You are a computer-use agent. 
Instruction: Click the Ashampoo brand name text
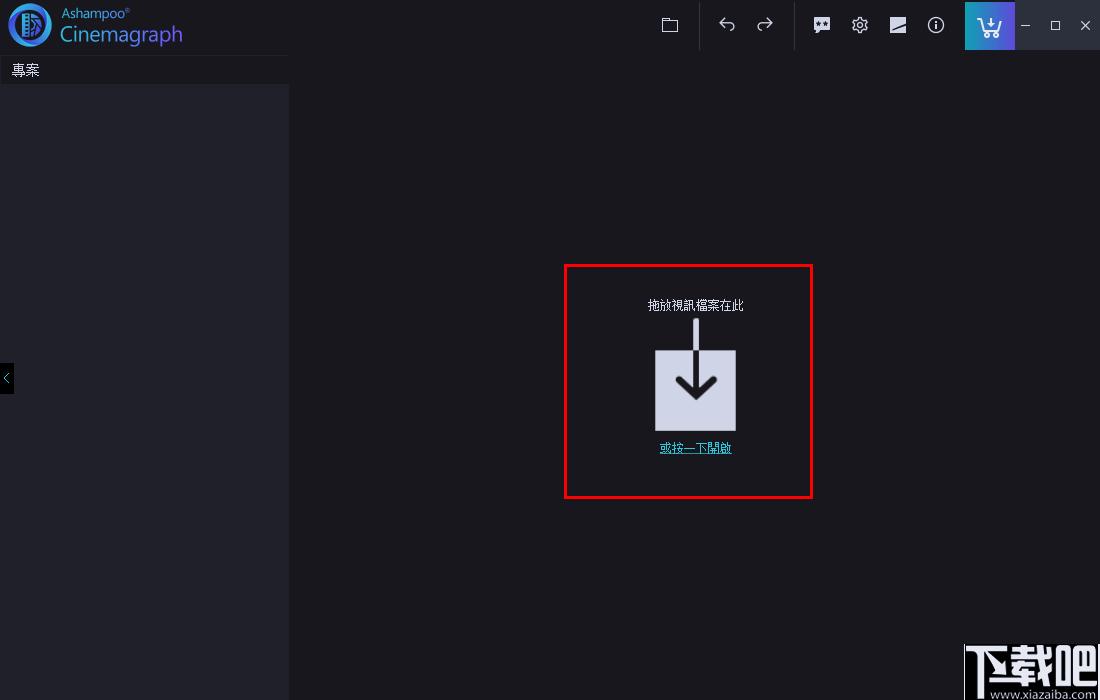[x=95, y=13]
